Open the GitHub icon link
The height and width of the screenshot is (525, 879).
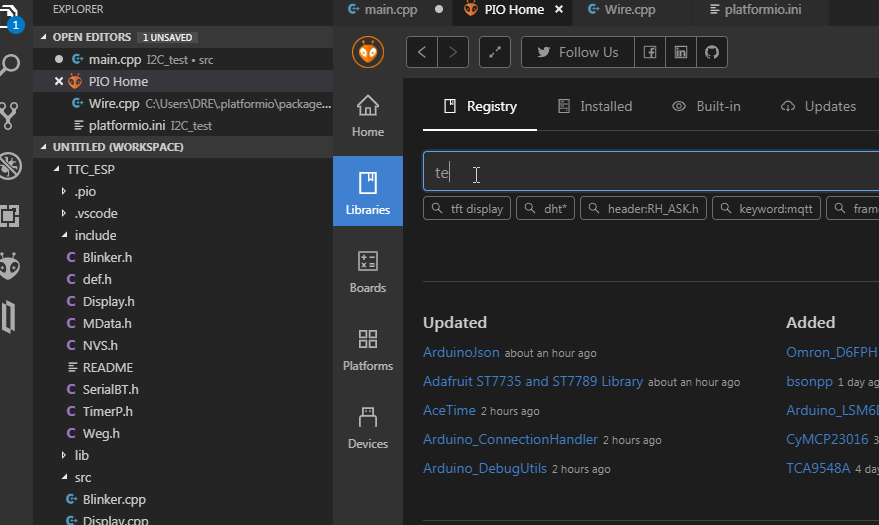coord(712,52)
